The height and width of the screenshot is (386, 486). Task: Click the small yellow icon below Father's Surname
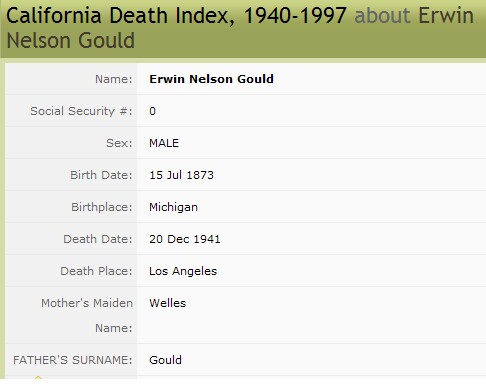38,378
